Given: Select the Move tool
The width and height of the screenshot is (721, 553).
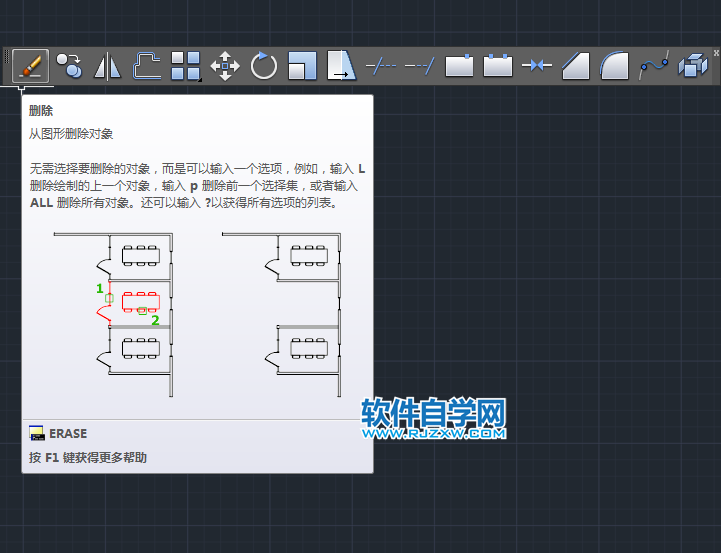Looking at the screenshot, I should coord(225,66).
